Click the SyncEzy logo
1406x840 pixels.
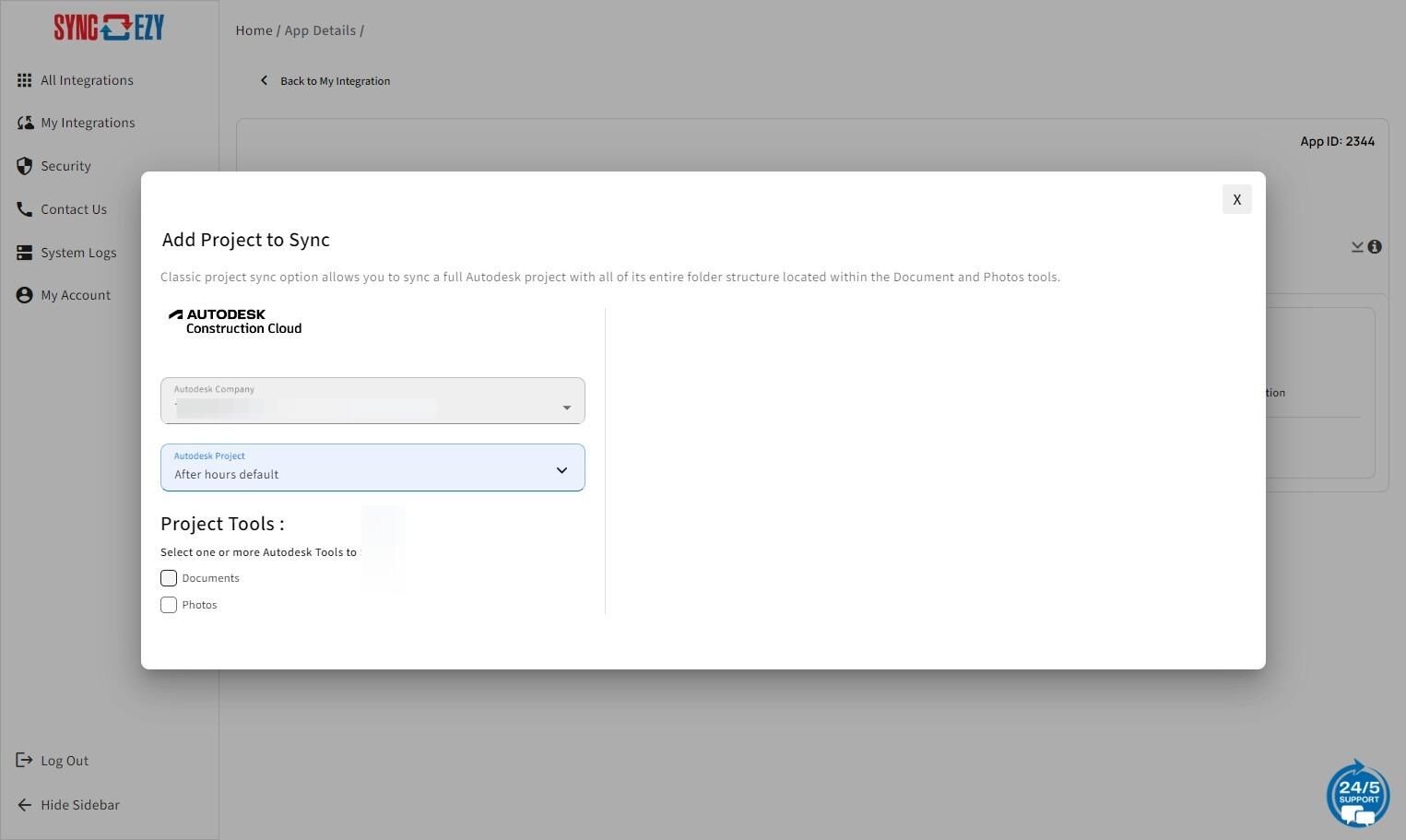(109, 28)
